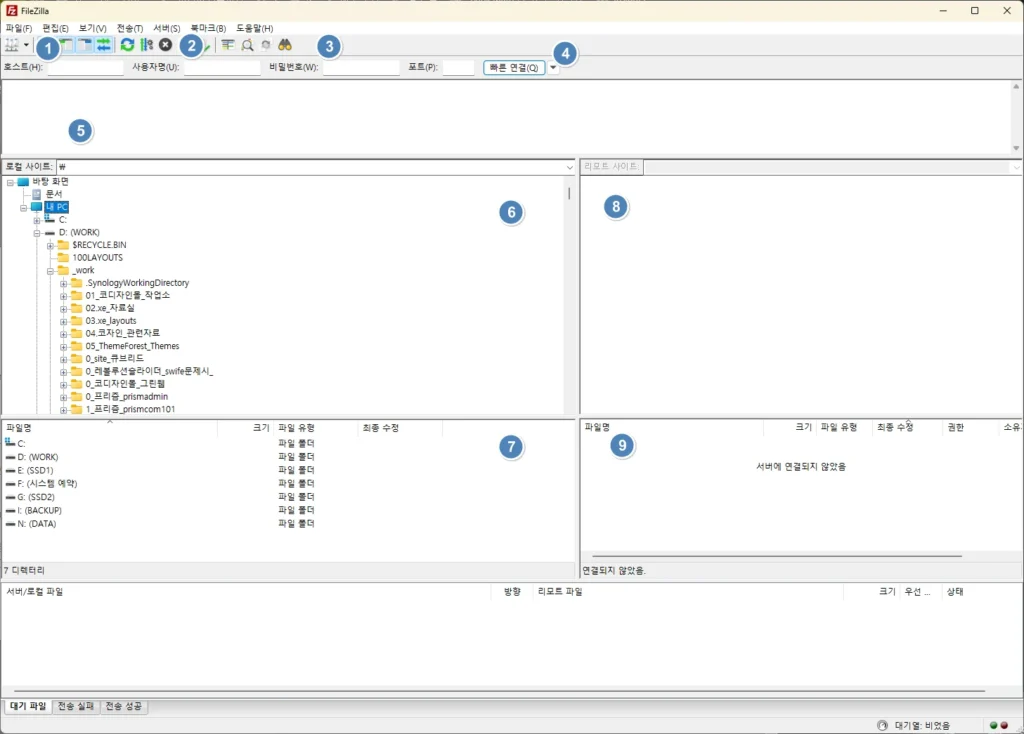Toggle remote directory tree display
The width and height of the screenshot is (1024, 734).
pos(85,45)
